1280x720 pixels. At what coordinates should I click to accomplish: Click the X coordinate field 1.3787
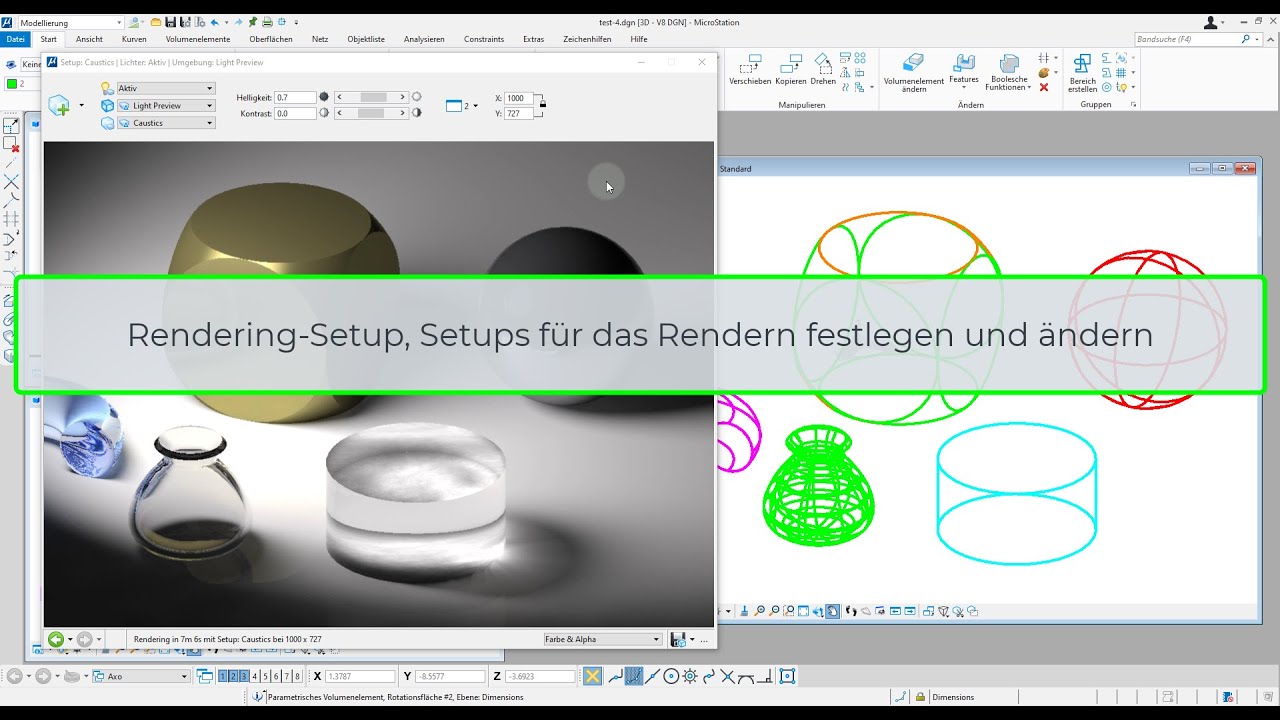(x=360, y=677)
